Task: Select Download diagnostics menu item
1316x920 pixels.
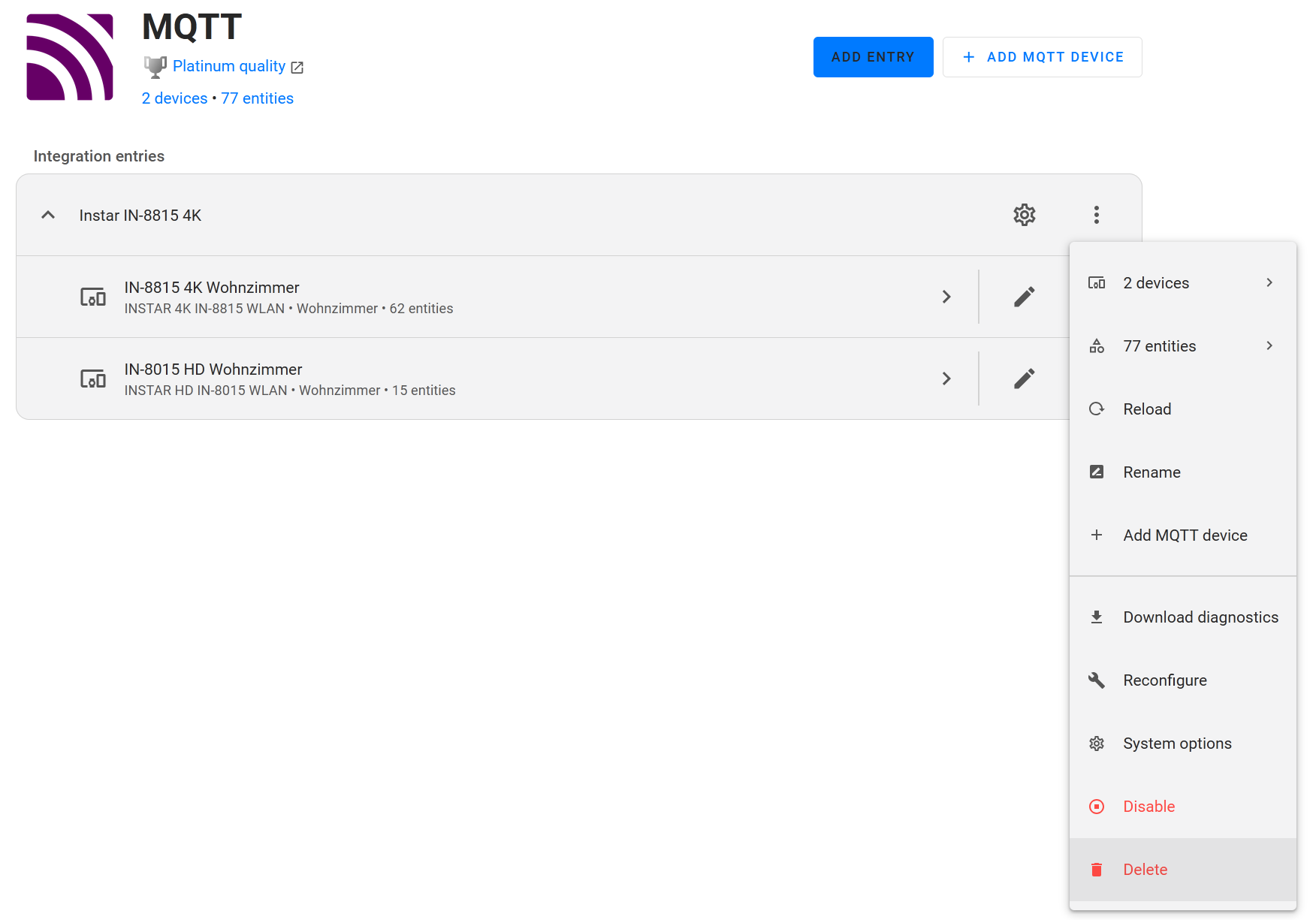Action: click(x=1200, y=617)
